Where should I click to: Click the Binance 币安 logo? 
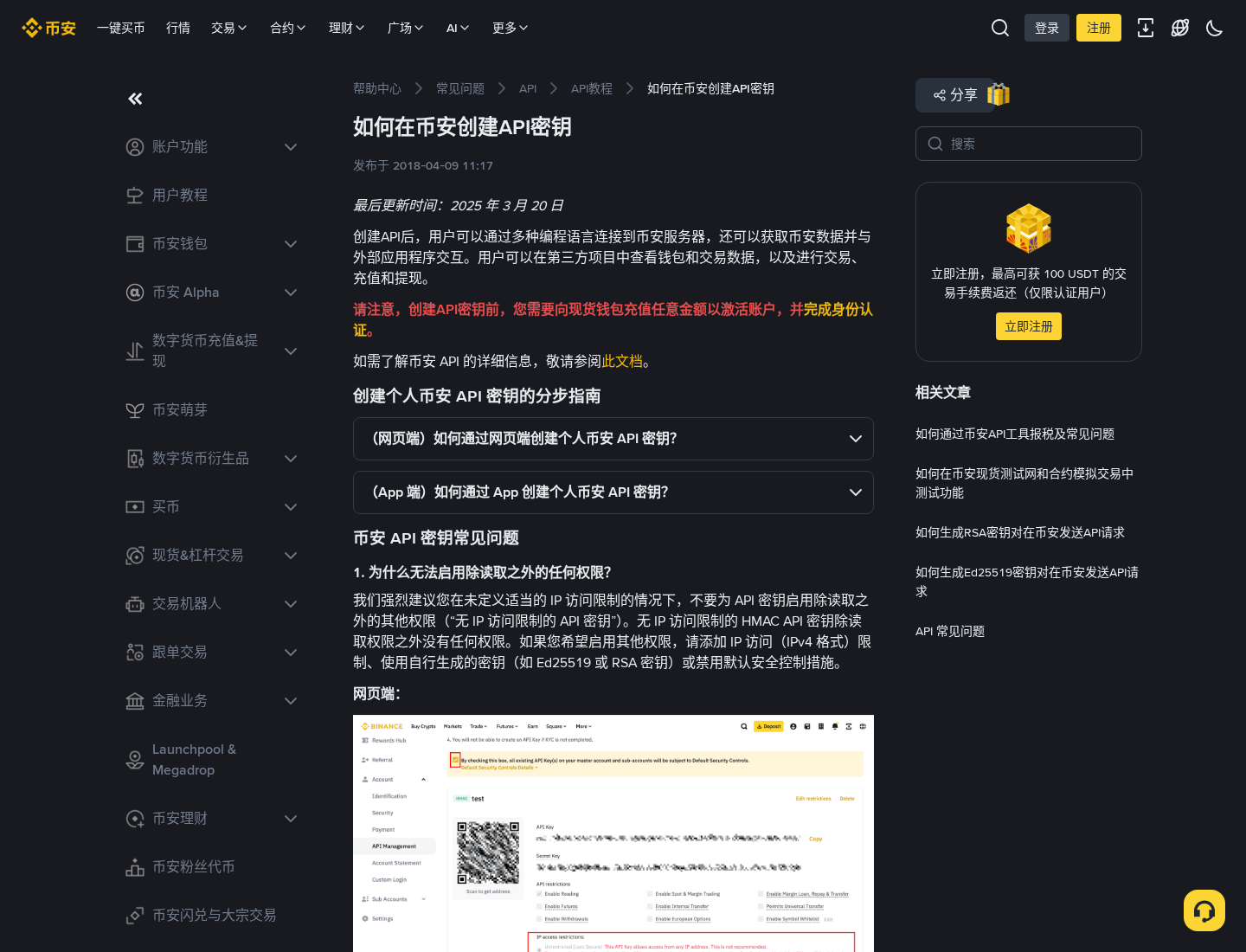pos(48,28)
